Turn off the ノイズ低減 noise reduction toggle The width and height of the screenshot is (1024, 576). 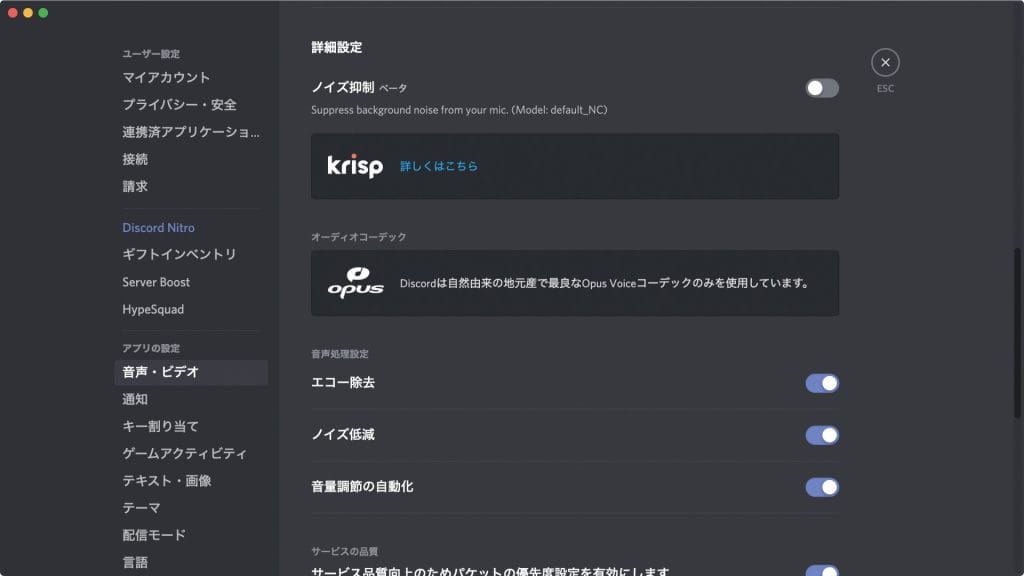[822, 435]
